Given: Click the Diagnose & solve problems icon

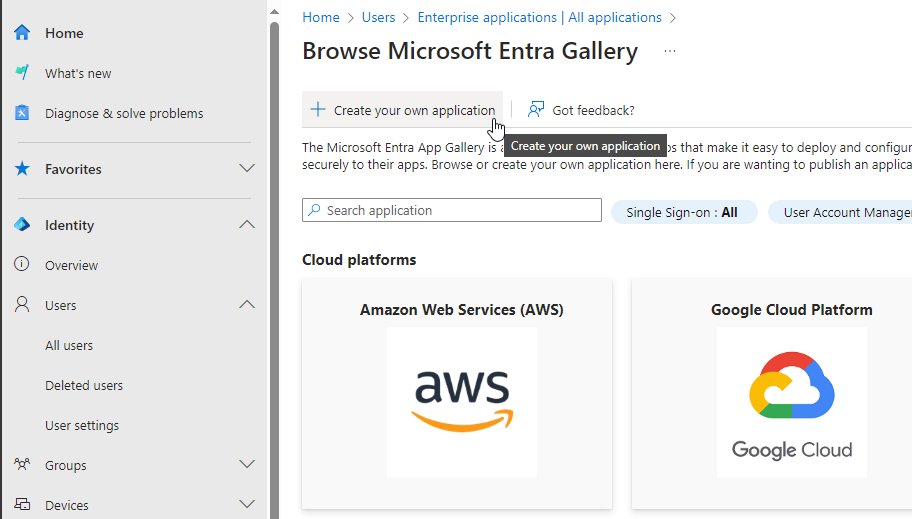Looking at the screenshot, I should (22, 112).
